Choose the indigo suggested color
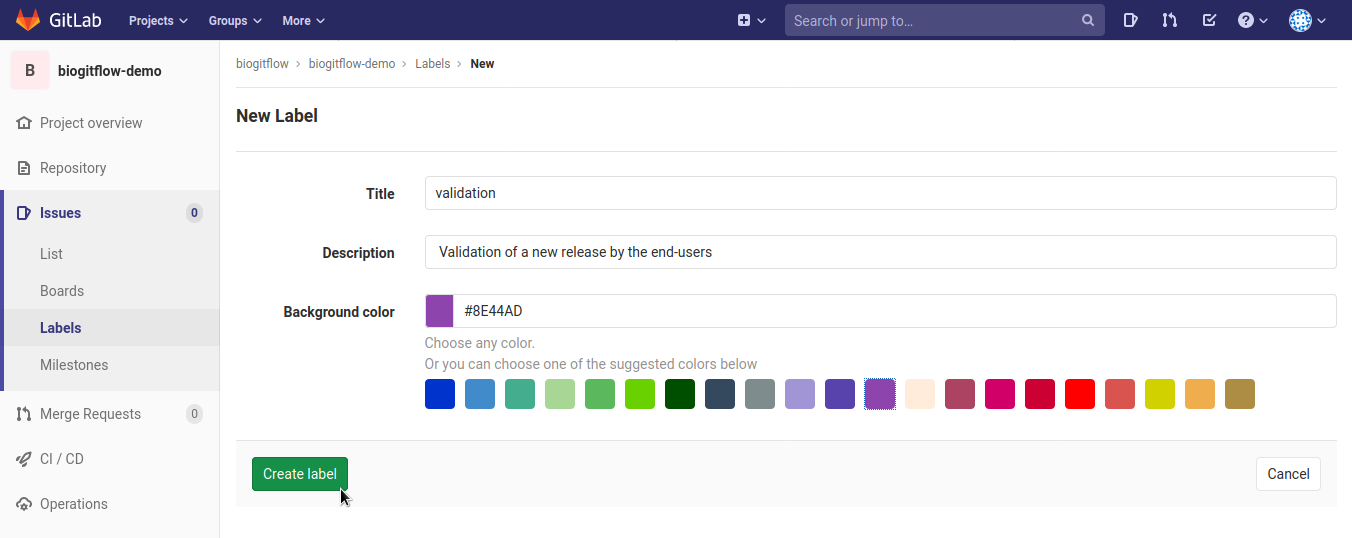The image size is (1352, 538). [x=840, y=394]
